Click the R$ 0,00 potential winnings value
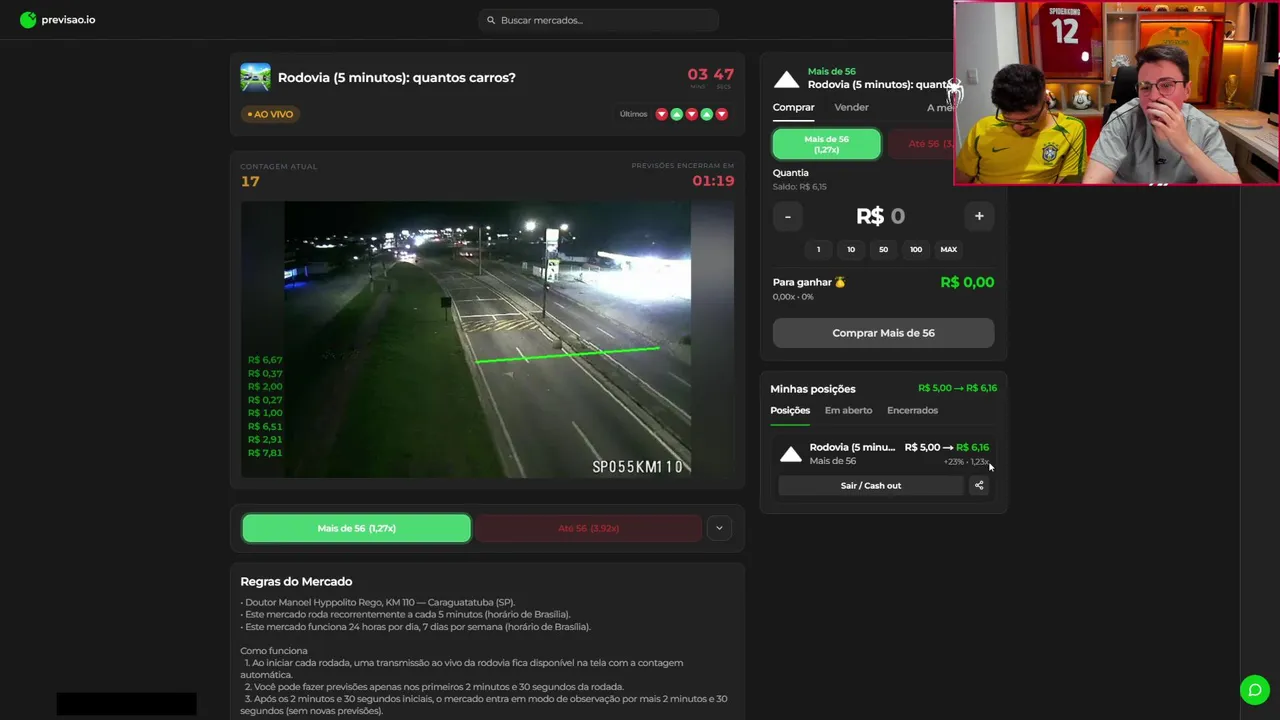The height and width of the screenshot is (720, 1280). [x=967, y=282]
